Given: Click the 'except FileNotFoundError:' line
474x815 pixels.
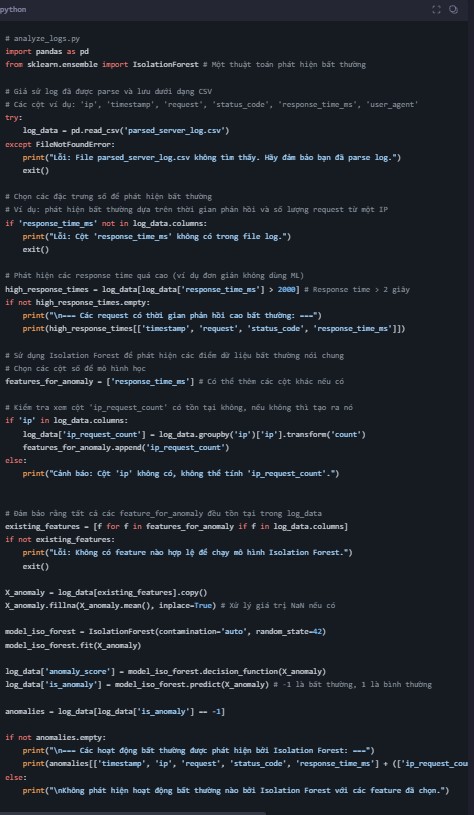Looking at the screenshot, I should 60,144.
